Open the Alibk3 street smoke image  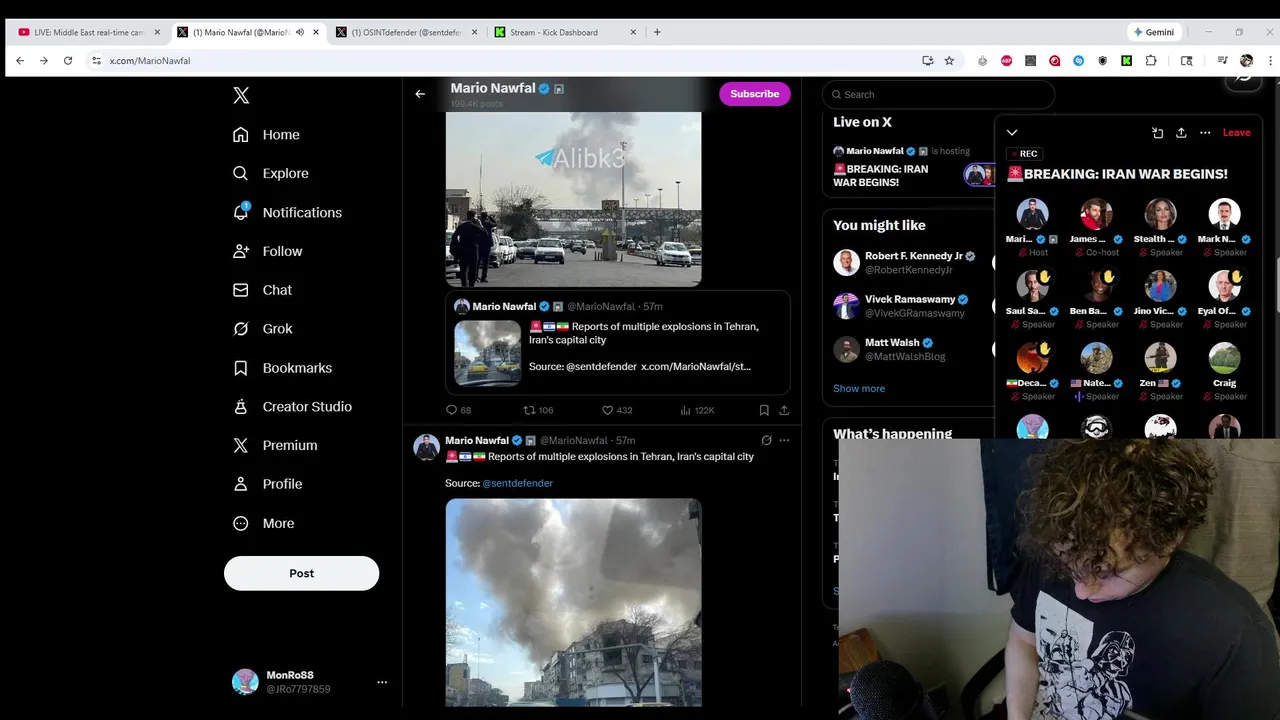click(x=573, y=199)
